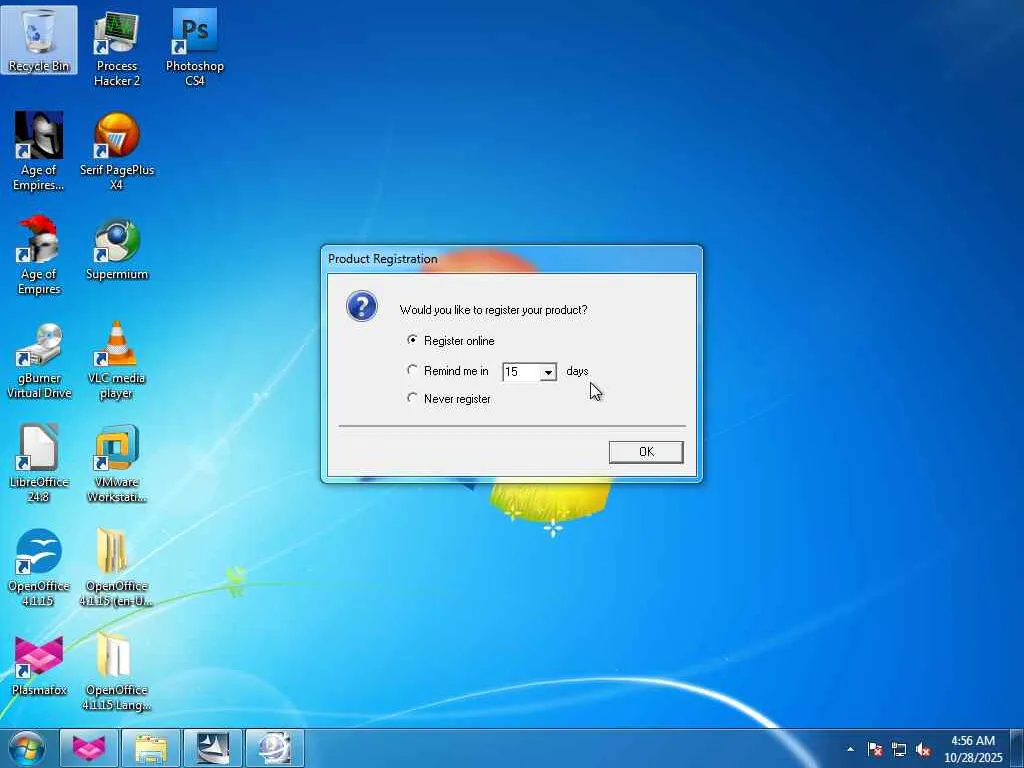Launch Process Hacker 2 shortcut

(117, 48)
